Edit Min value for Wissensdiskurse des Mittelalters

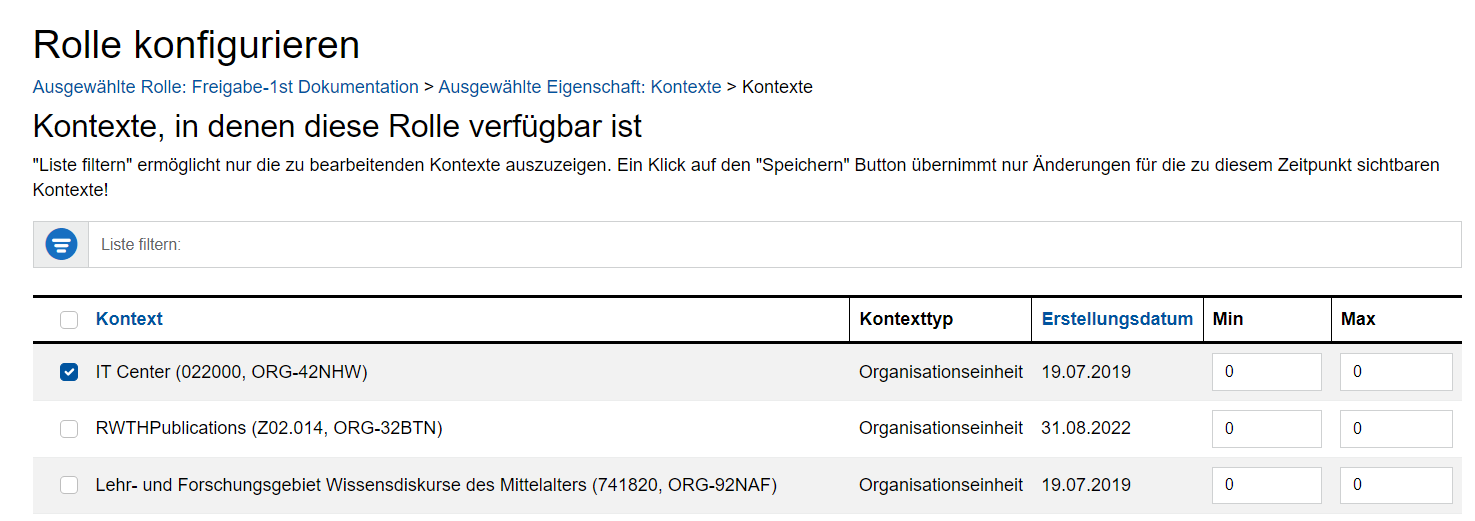click(1266, 485)
